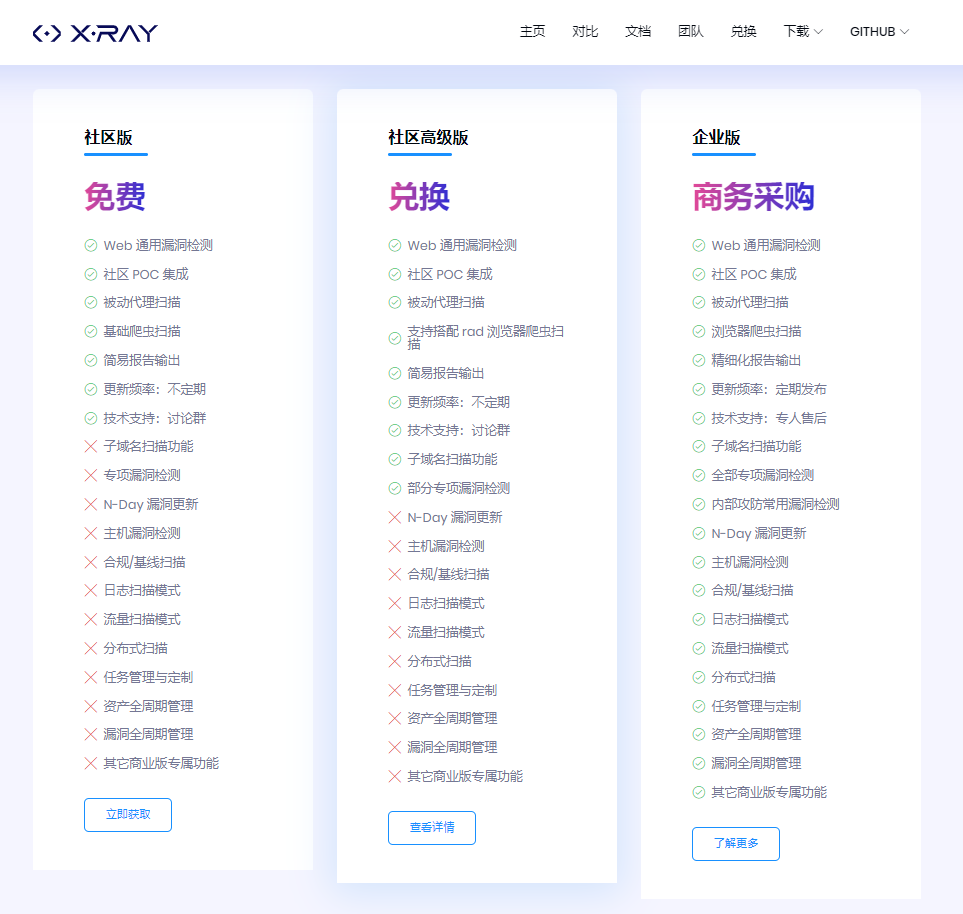Click the 社区高级版 plan heading
This screenshot has height=914, width=963.
428,137
